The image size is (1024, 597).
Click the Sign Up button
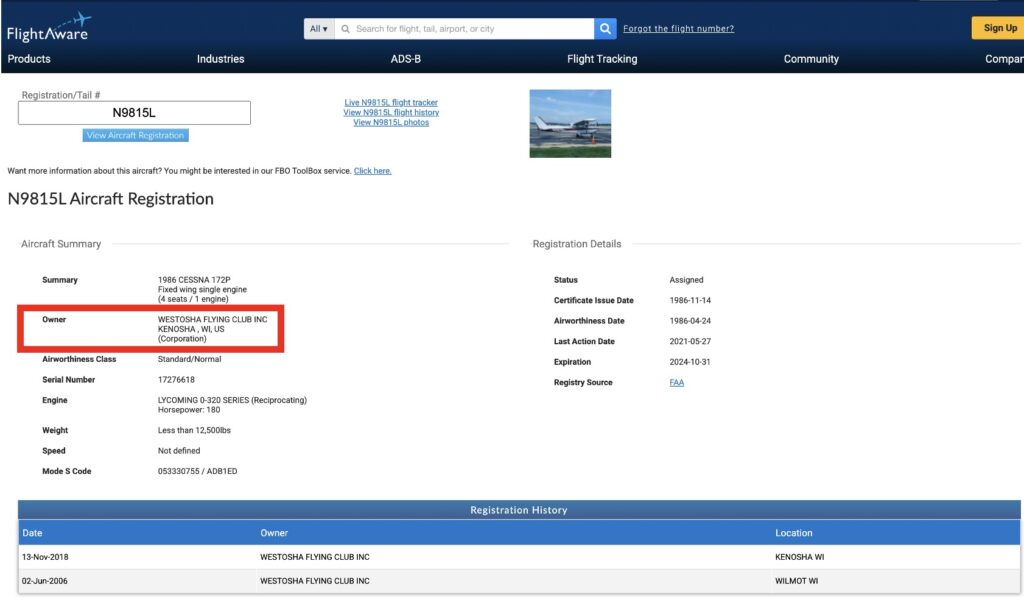999,28
